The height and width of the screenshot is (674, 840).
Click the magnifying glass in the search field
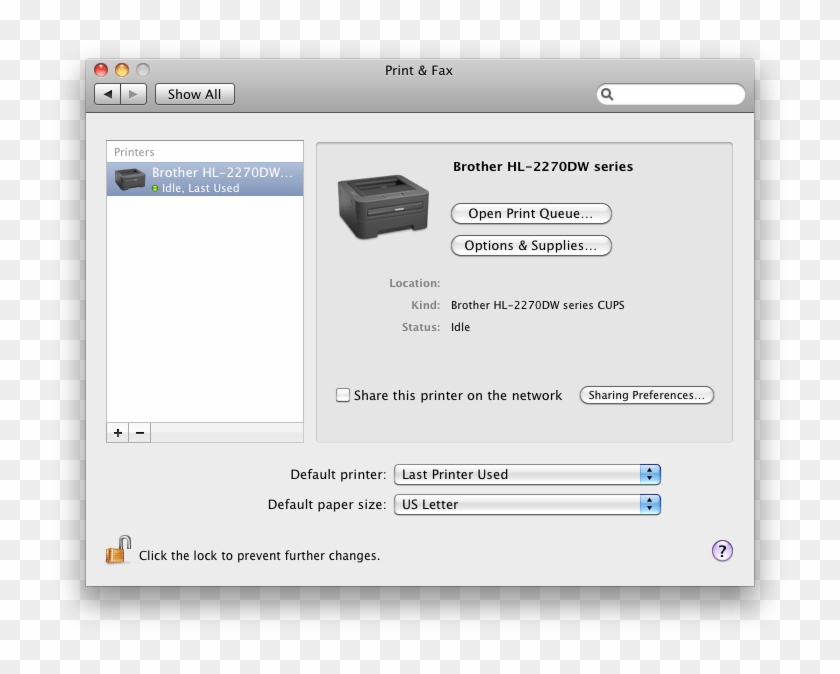click(607, 94)
